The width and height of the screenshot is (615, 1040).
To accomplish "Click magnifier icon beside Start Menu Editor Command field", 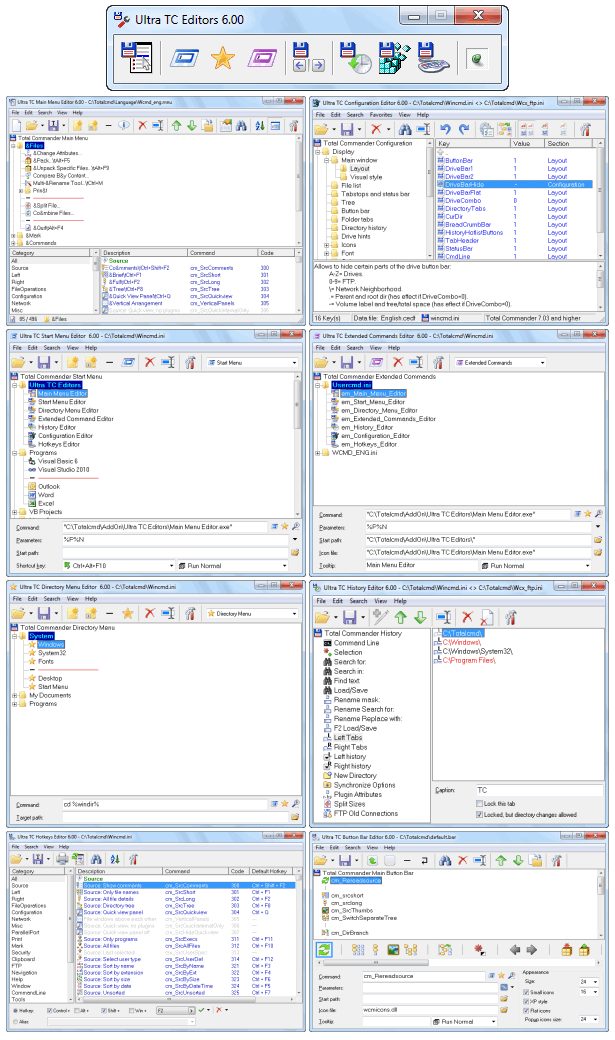I will [296, 527].
